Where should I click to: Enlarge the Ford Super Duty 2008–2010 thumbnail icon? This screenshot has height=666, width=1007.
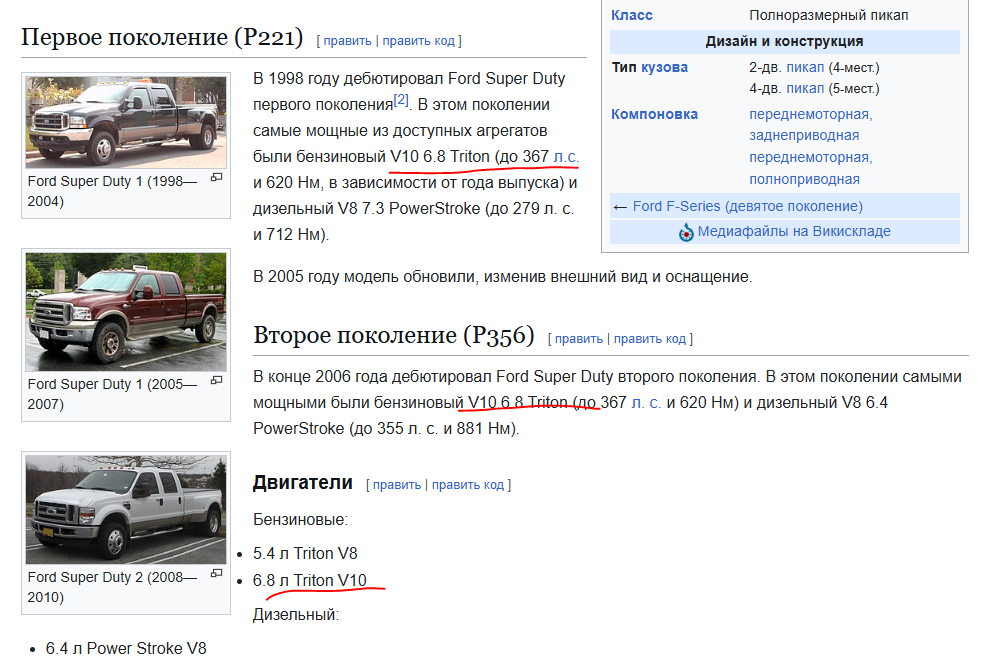[x=217, y=573]
